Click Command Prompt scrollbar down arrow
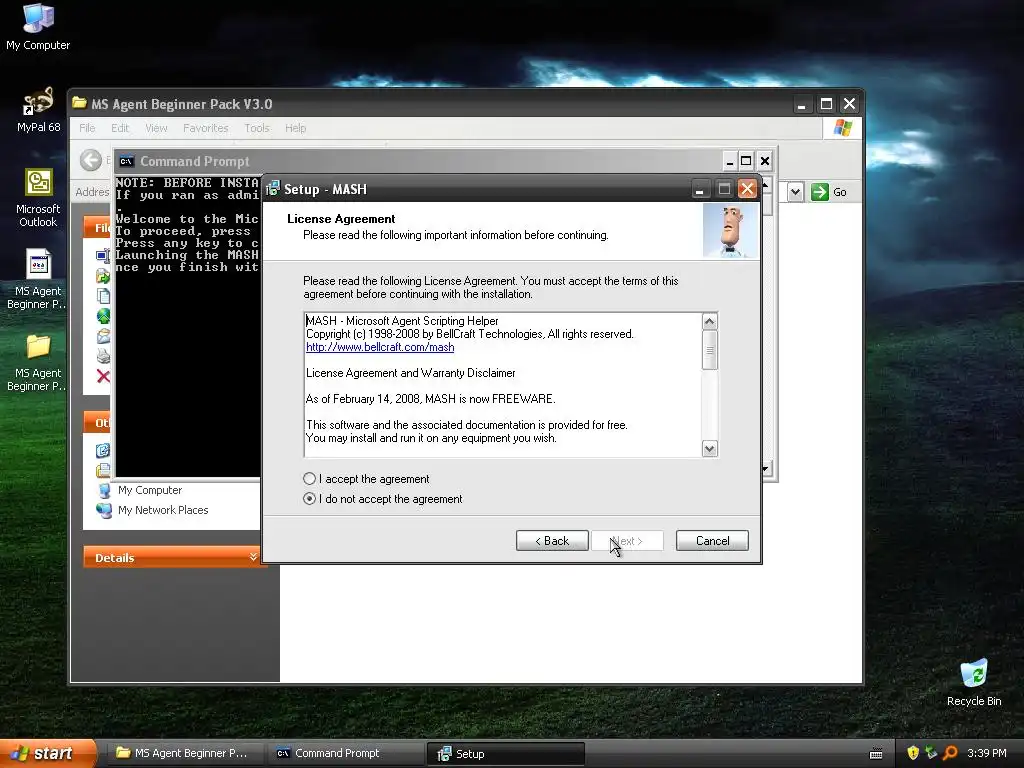This screenshot has width=1024, height=768. pos(765,469)
